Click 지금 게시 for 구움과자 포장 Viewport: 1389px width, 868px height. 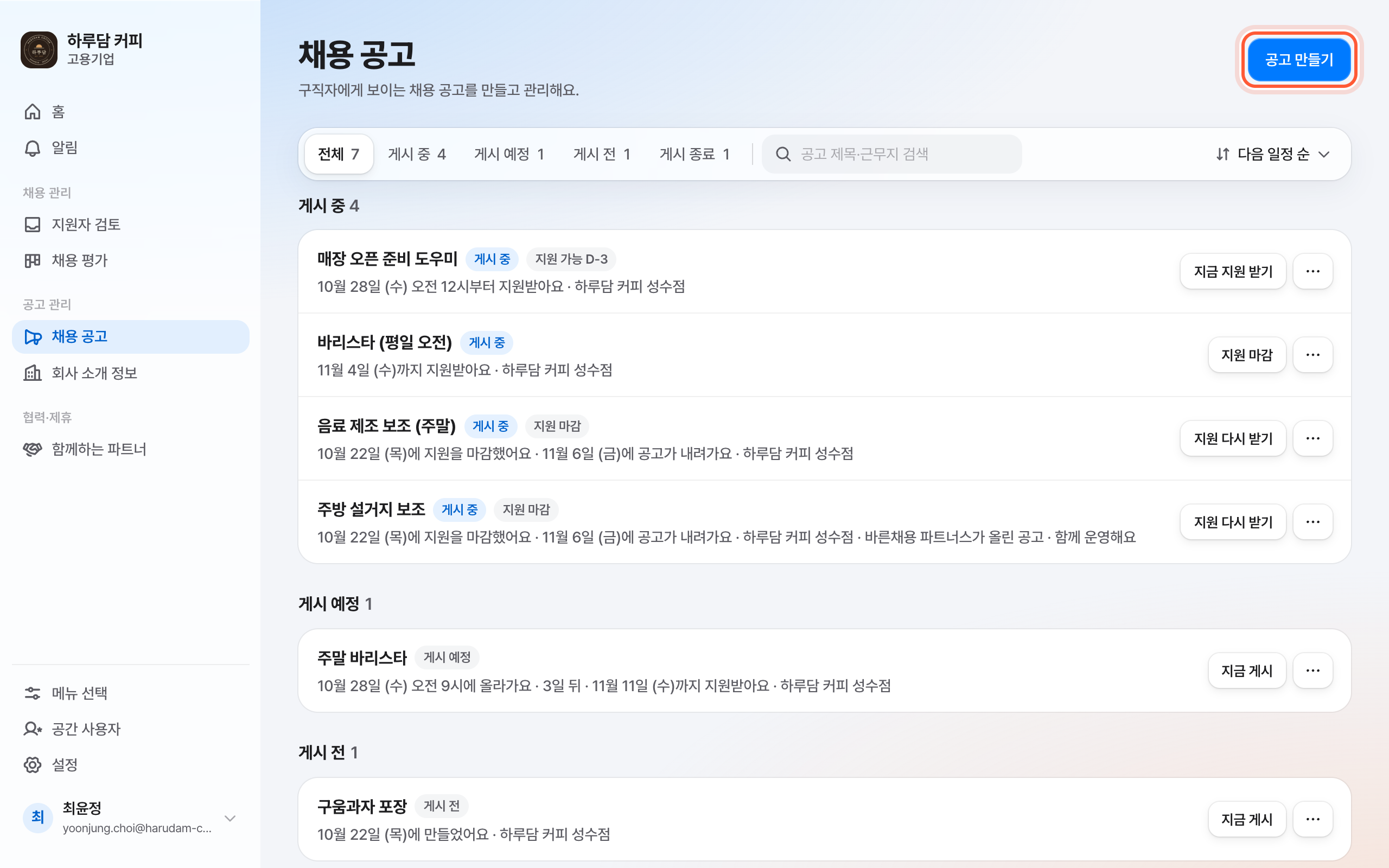click(x=1247, y=819)
